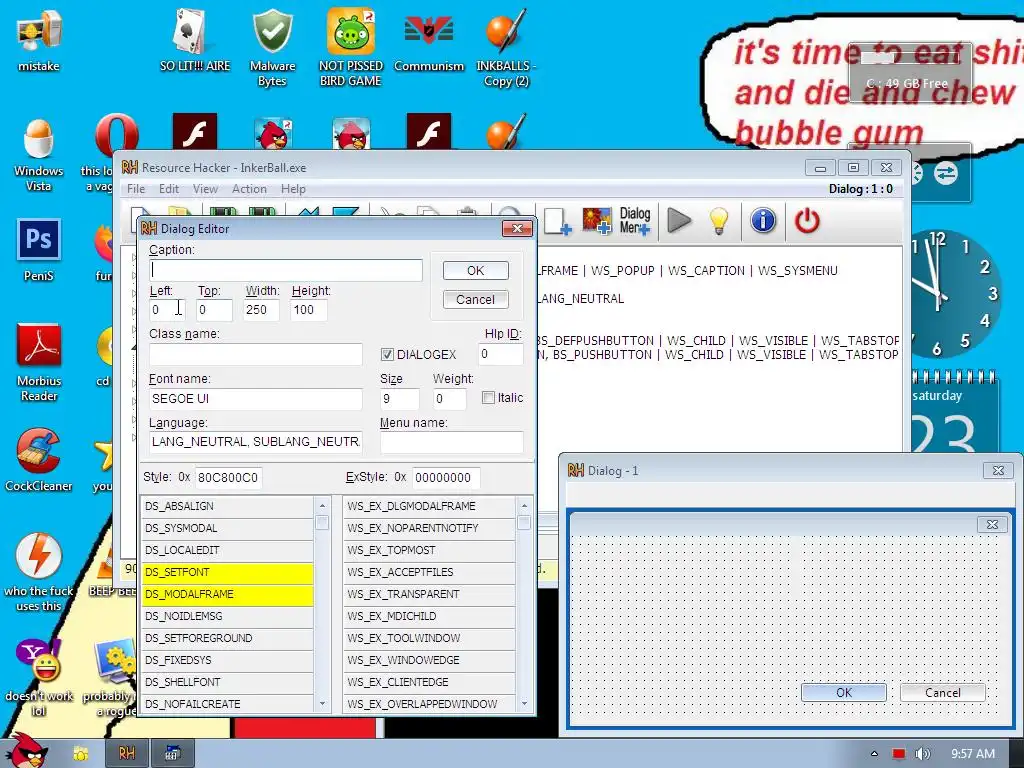Click the Menu name field
The width and height of the screenshot is (1024, 768).
pos(451,442)
